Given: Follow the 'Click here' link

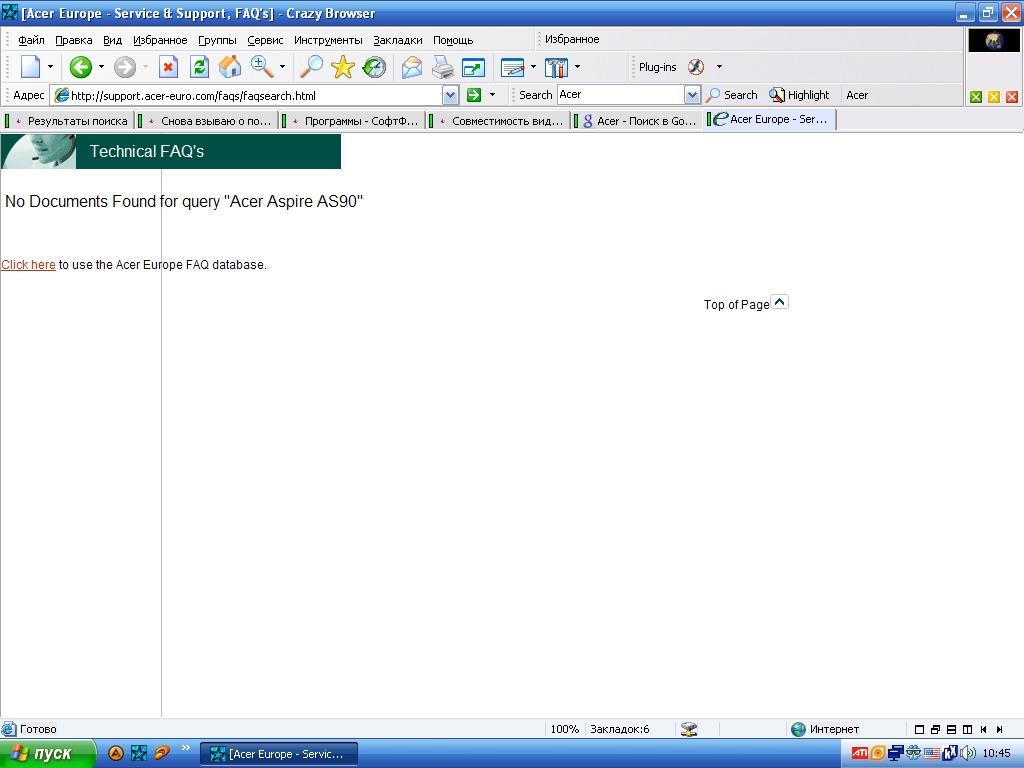Looking at the screenshot, I should [28, 265].
